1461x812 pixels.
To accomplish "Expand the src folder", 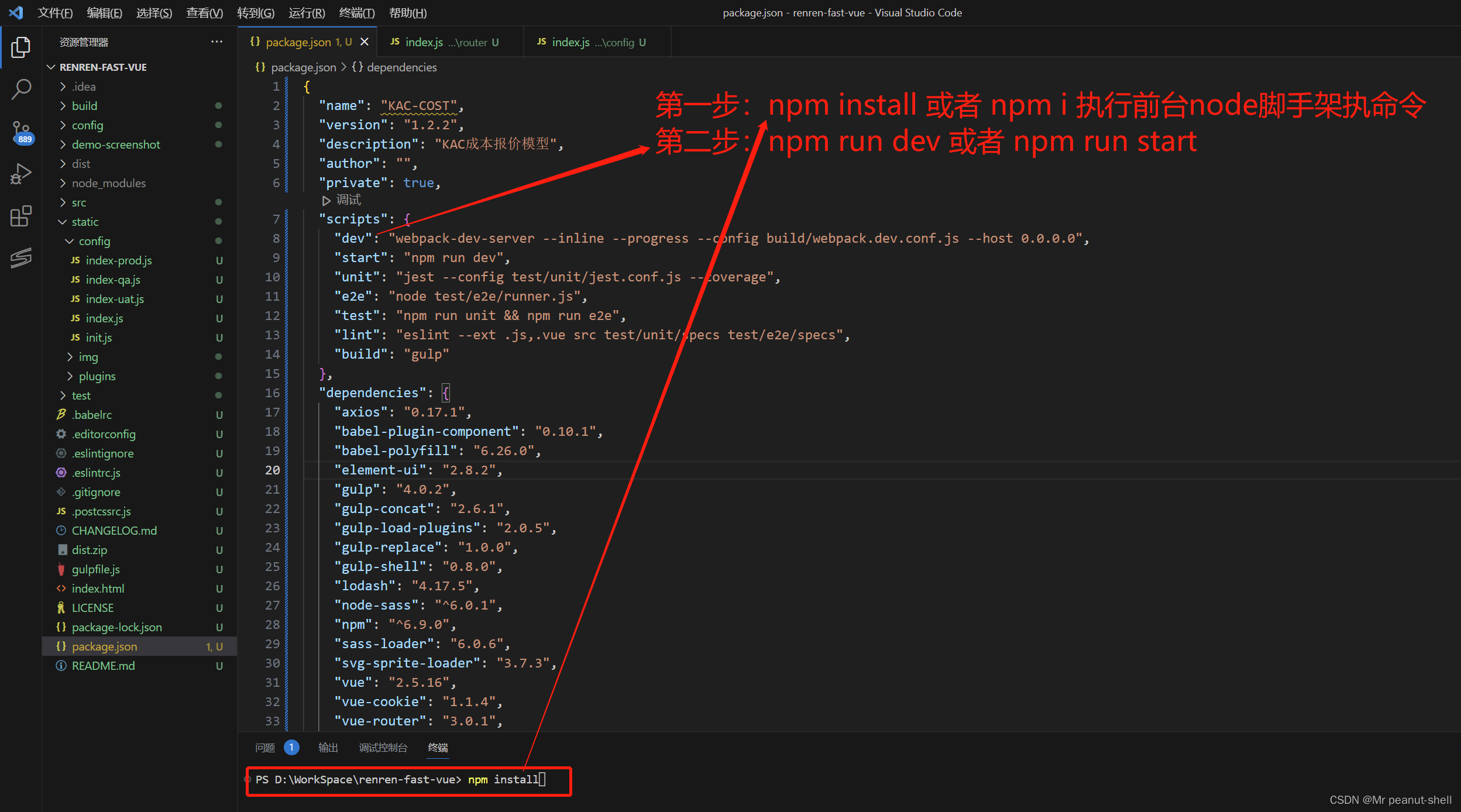I will pyautogui.click(x=78, y=202).
